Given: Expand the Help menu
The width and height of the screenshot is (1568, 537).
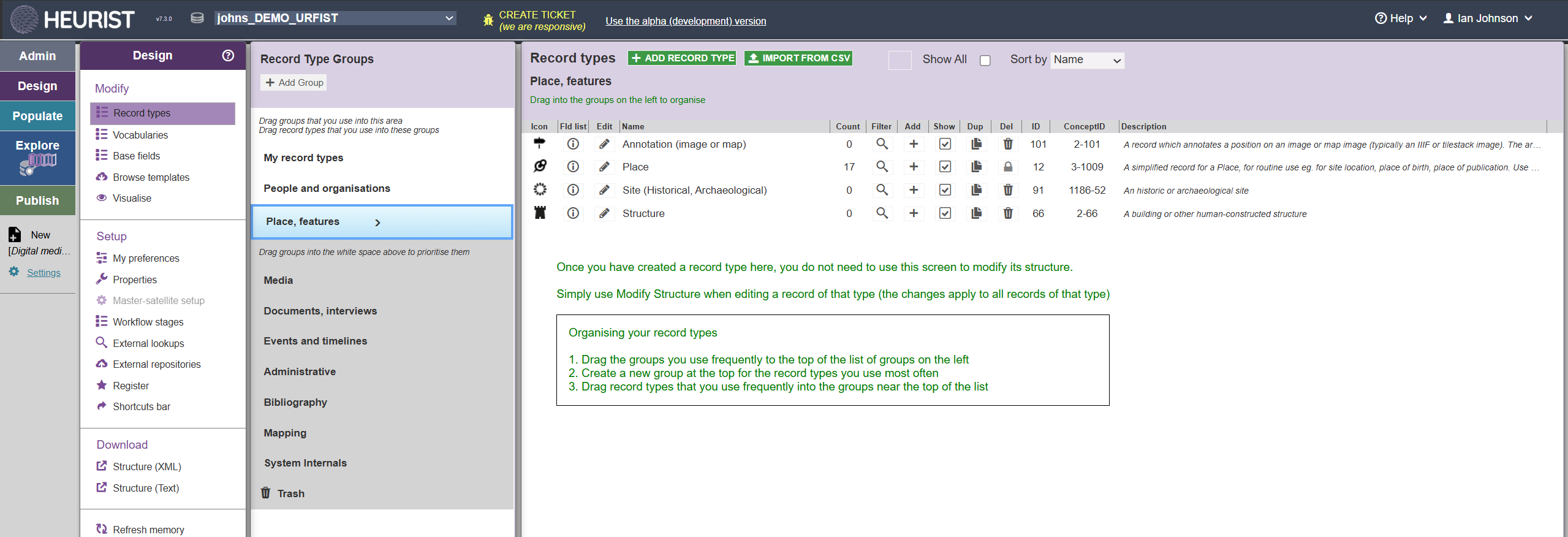Looking at the screenshot, I should point(1401,18).
